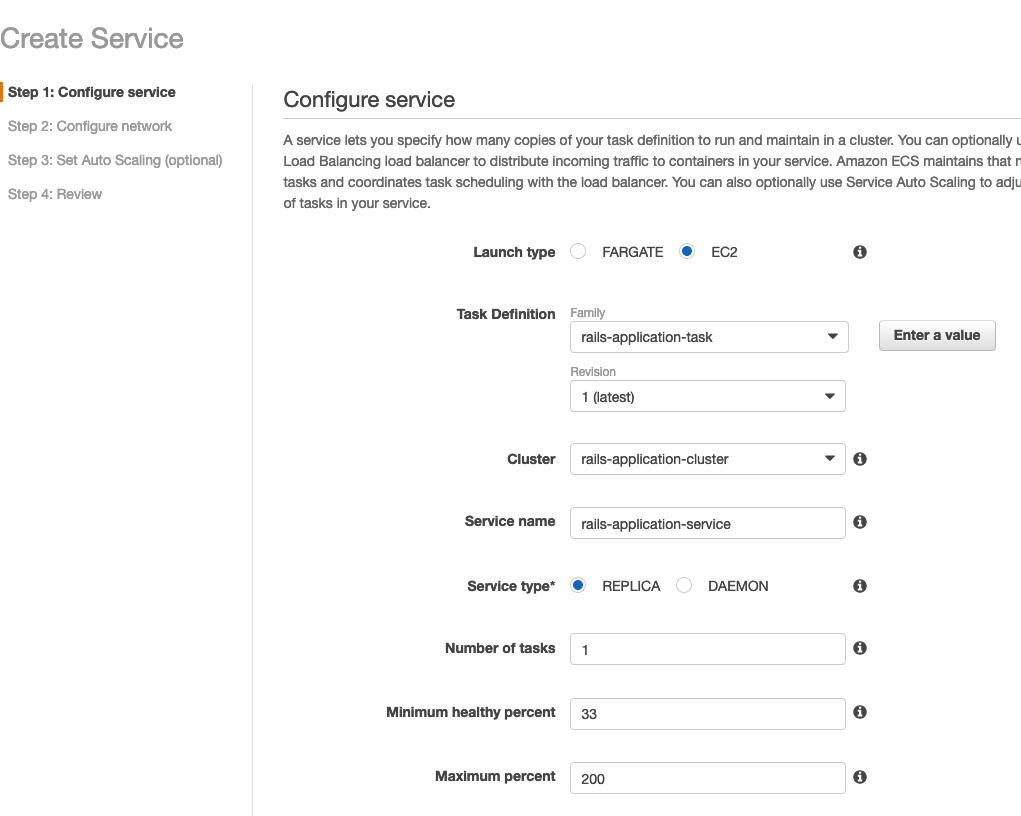Click the info icon beside Number of tasks
Image resolution: width=1021 pixels, height=816 pixels.
tap(860, 648)
